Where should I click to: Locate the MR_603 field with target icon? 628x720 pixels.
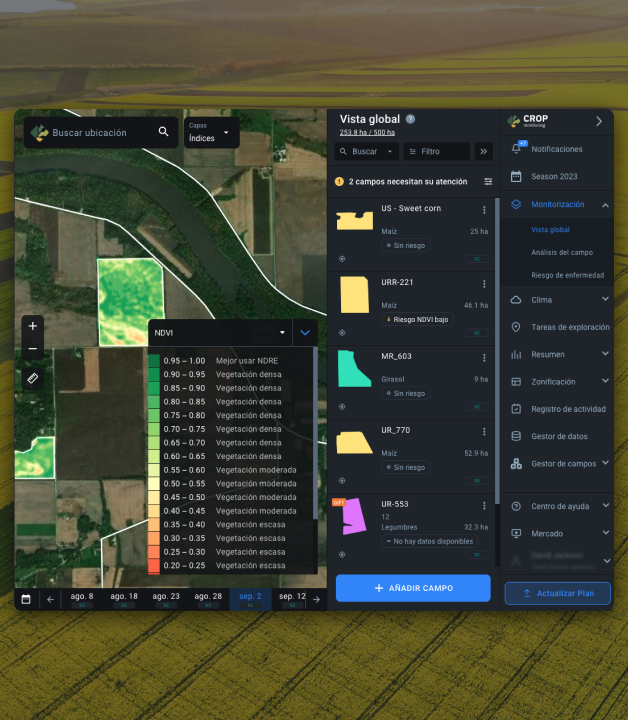[x=342, y=406]
